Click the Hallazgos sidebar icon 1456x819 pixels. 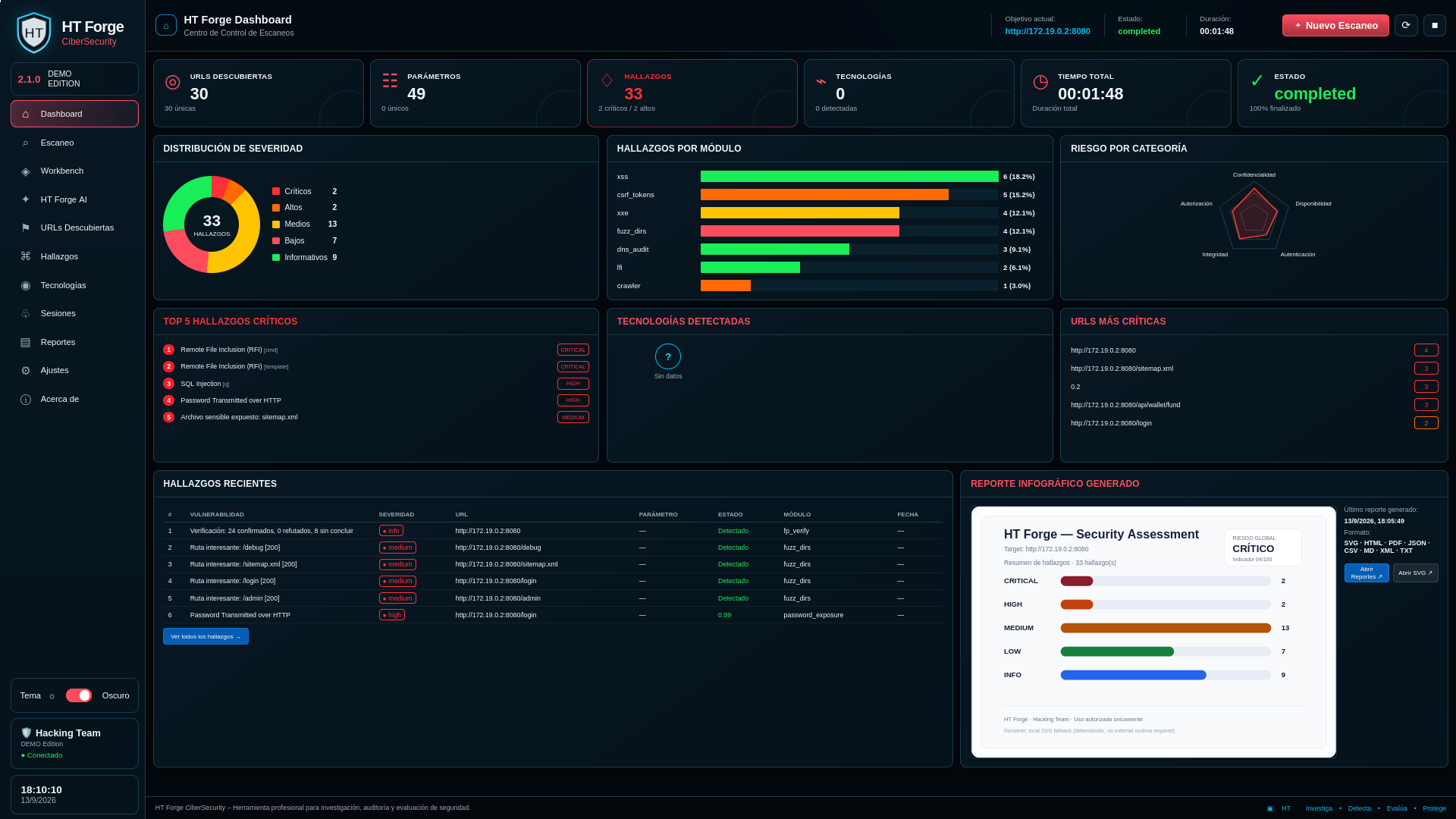point(26,256)
